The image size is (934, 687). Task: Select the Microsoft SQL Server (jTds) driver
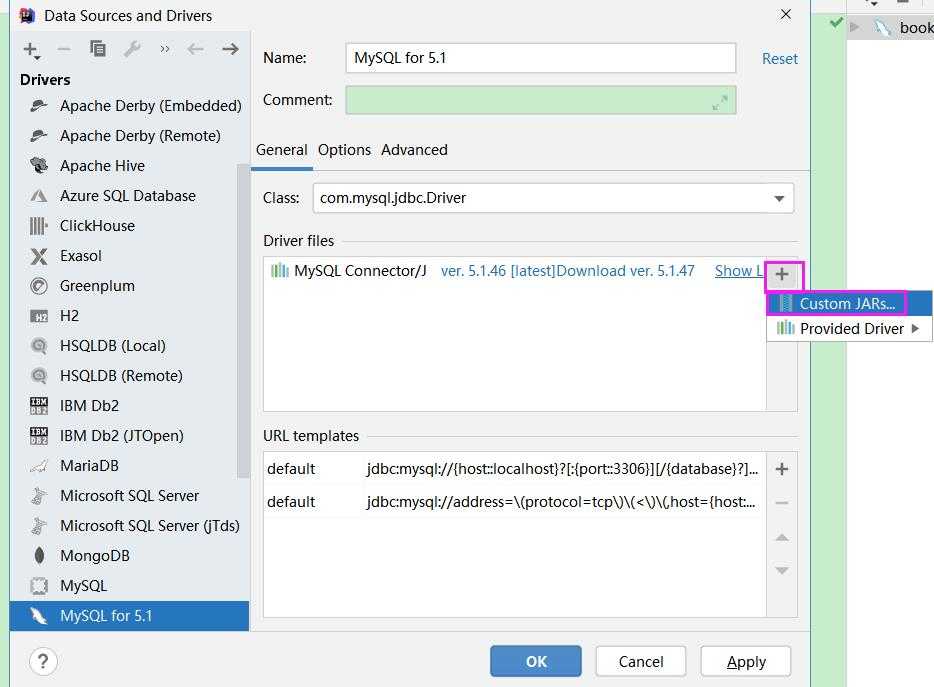(129, 526)
